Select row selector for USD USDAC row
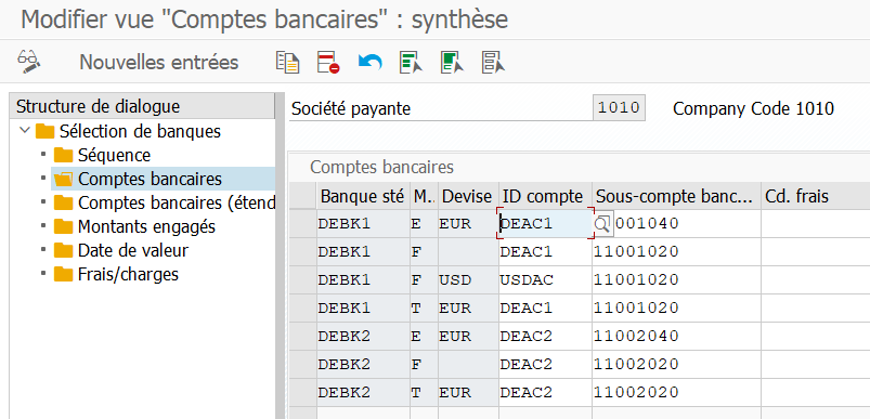 302,280
